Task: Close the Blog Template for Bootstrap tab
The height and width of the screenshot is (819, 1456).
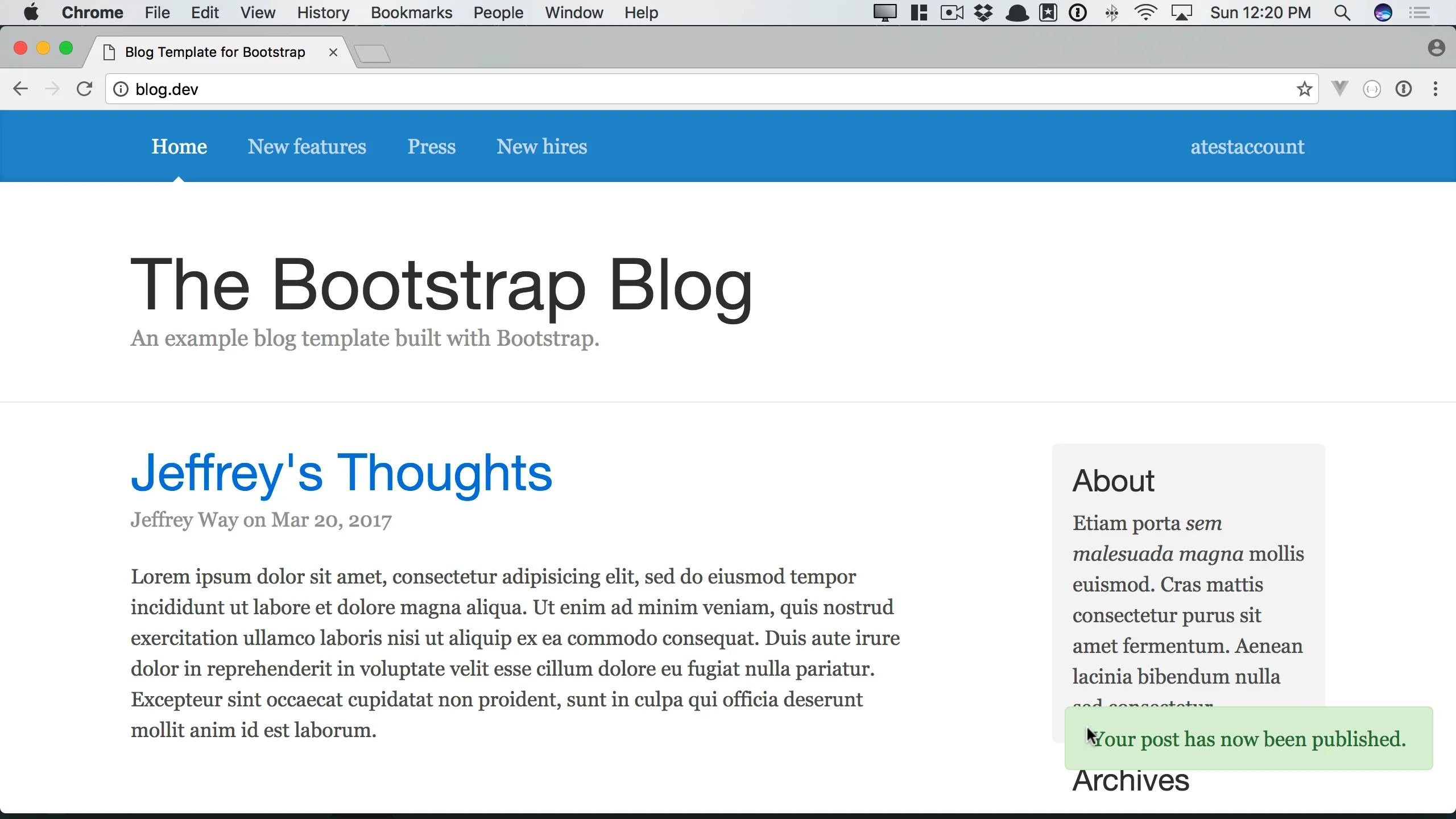Action: pyautogui.click(x=333, y=52)
